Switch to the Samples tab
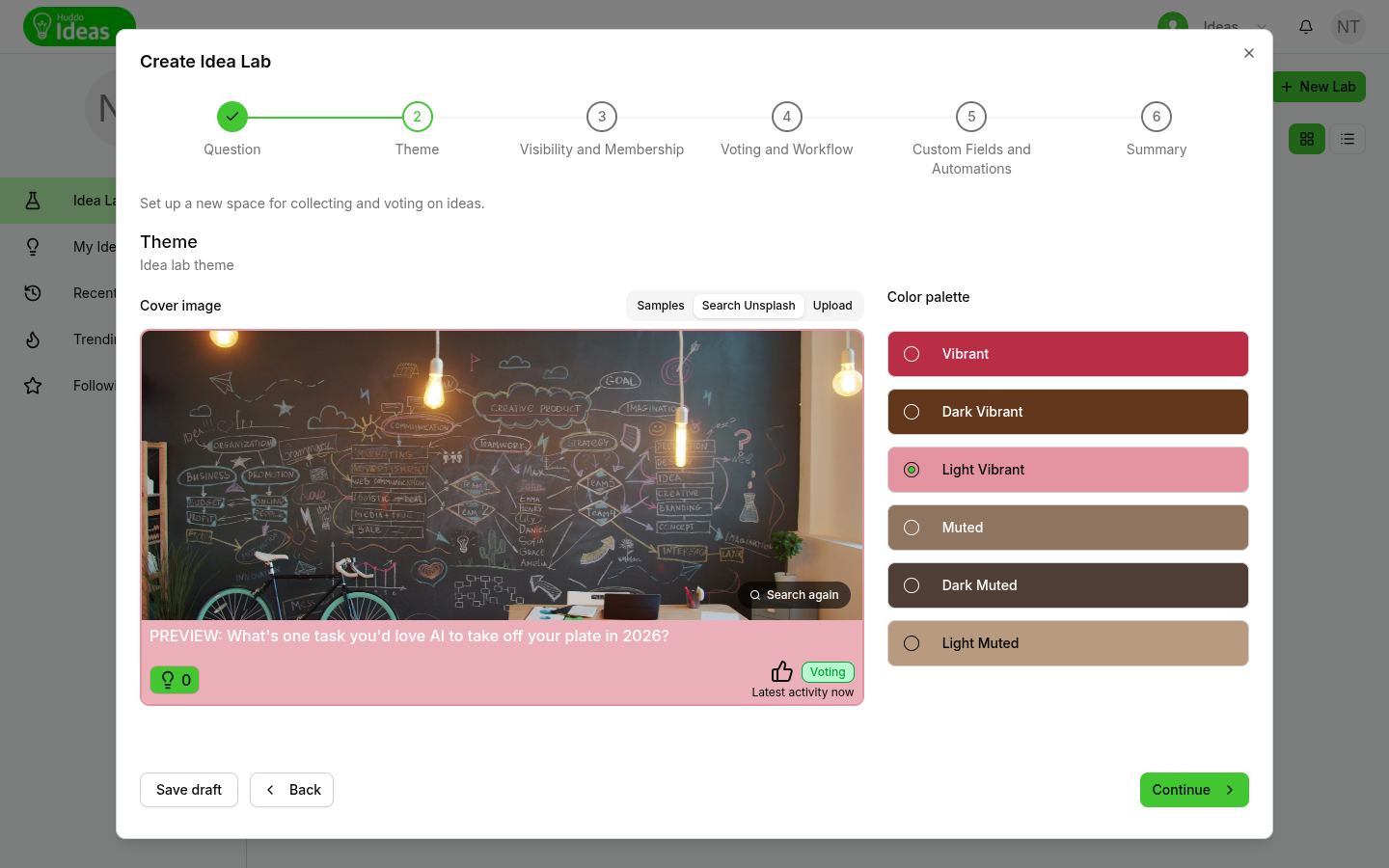This screenshot has height=868, width=1389. point(661,306)
